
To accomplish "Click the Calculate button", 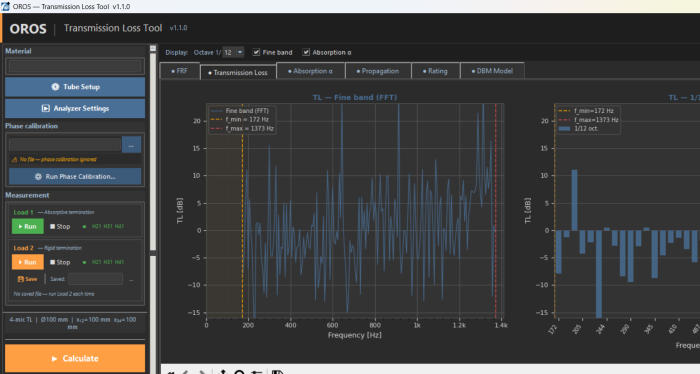I will click(x=75, y=358).
